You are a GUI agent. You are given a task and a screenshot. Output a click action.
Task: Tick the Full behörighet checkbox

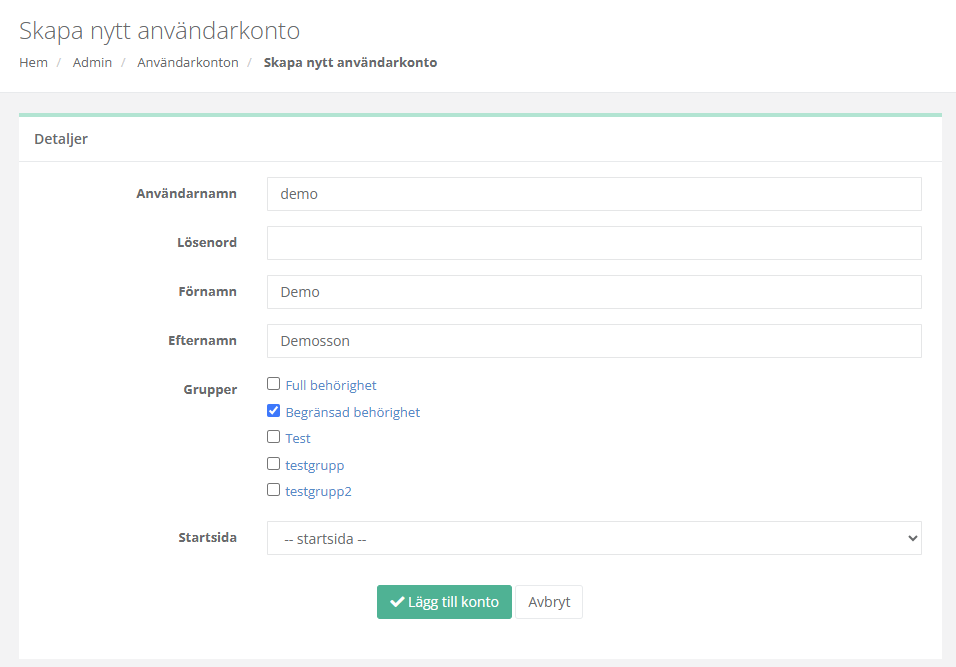point(273,384)
